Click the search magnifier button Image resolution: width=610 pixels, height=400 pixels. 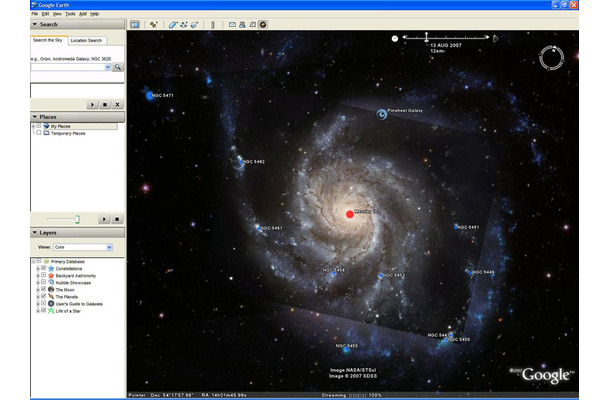117,67
